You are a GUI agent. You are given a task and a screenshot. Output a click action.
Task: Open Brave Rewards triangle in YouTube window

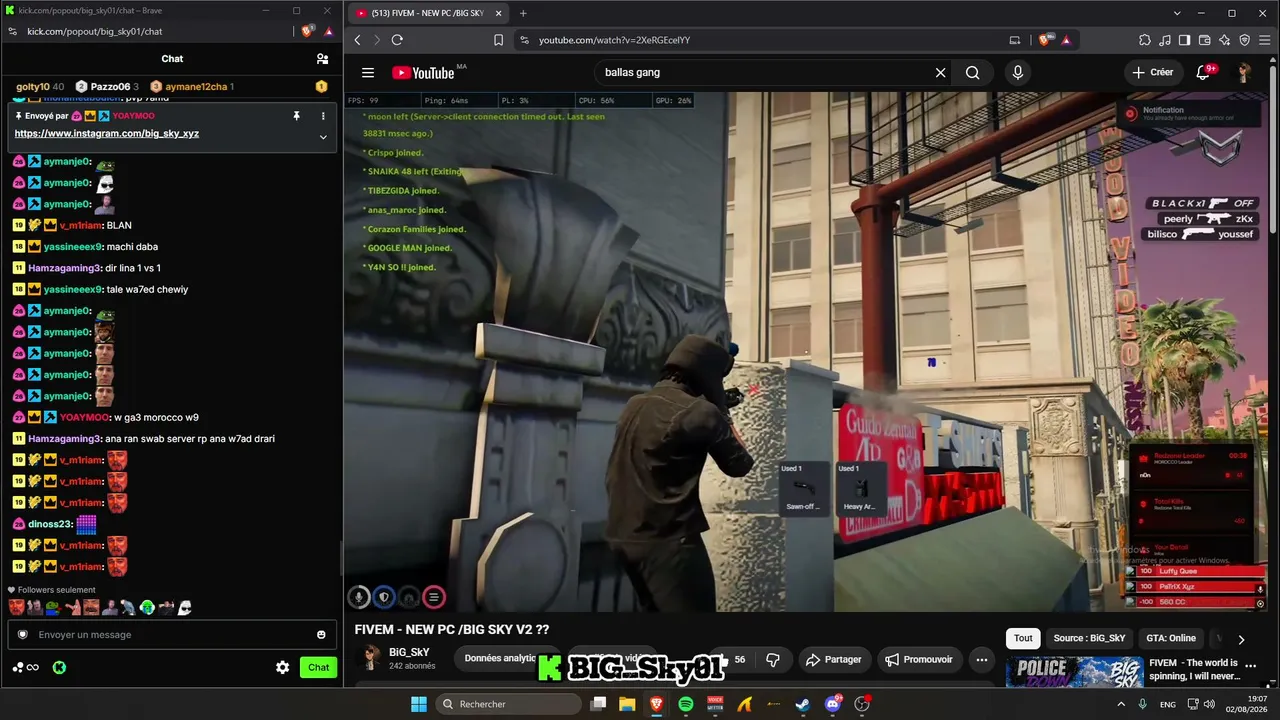coord(1066,40)
